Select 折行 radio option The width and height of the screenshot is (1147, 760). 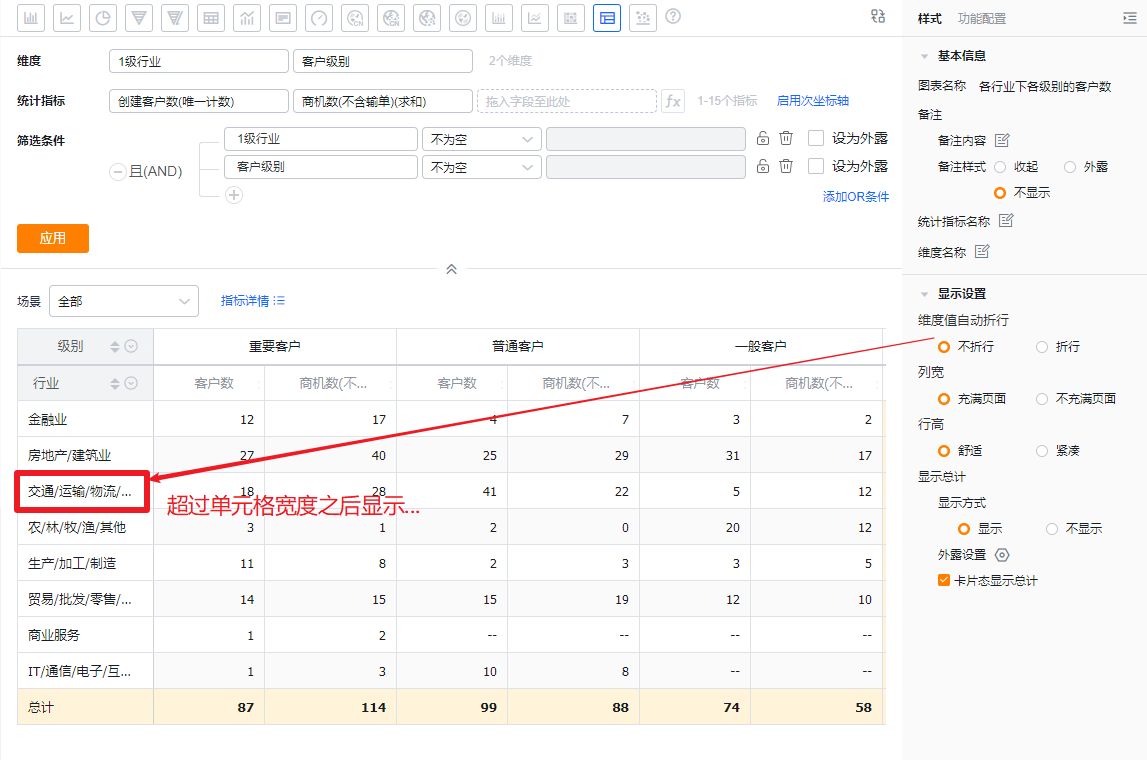point(1042,347)
